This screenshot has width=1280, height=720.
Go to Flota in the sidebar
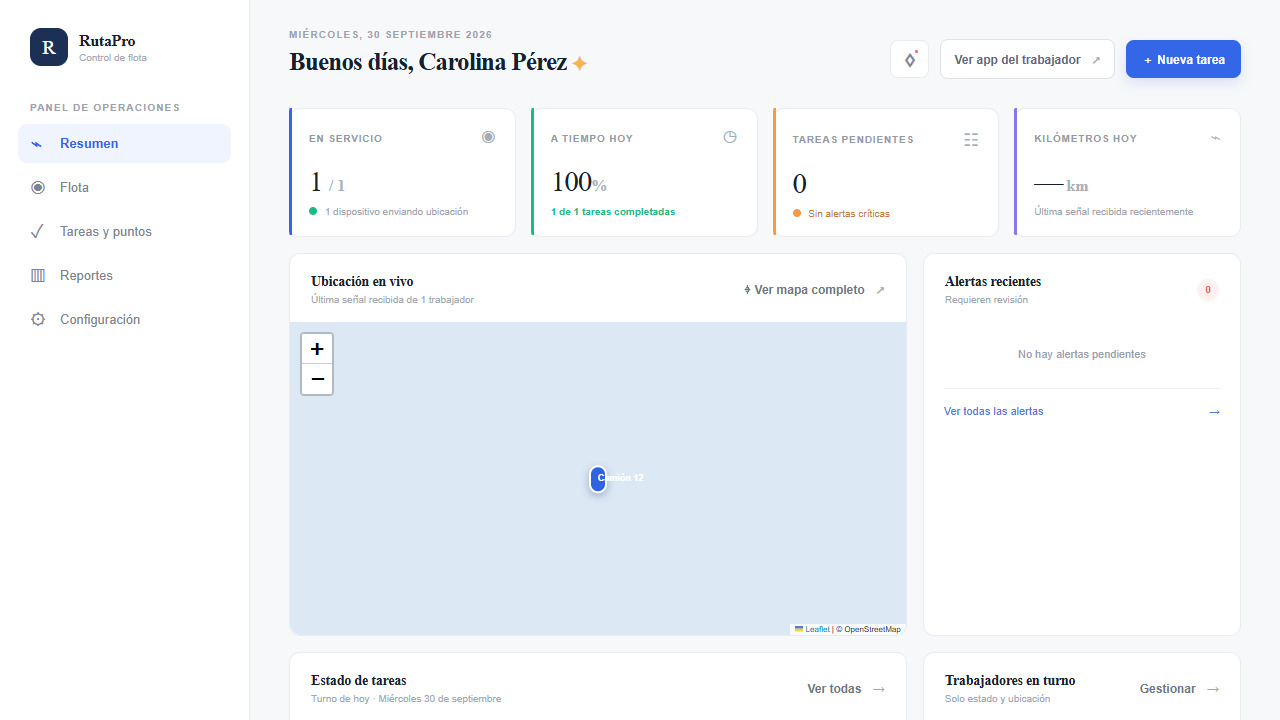pos(124,187)
